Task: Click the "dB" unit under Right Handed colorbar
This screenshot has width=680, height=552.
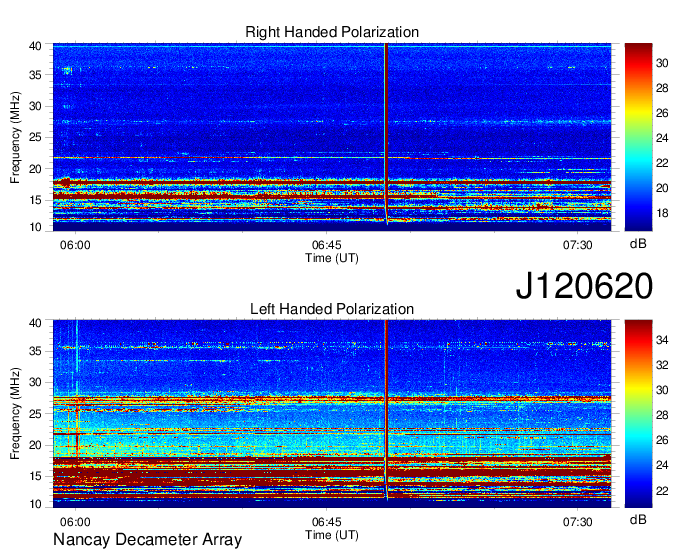Action: point(638,244)
